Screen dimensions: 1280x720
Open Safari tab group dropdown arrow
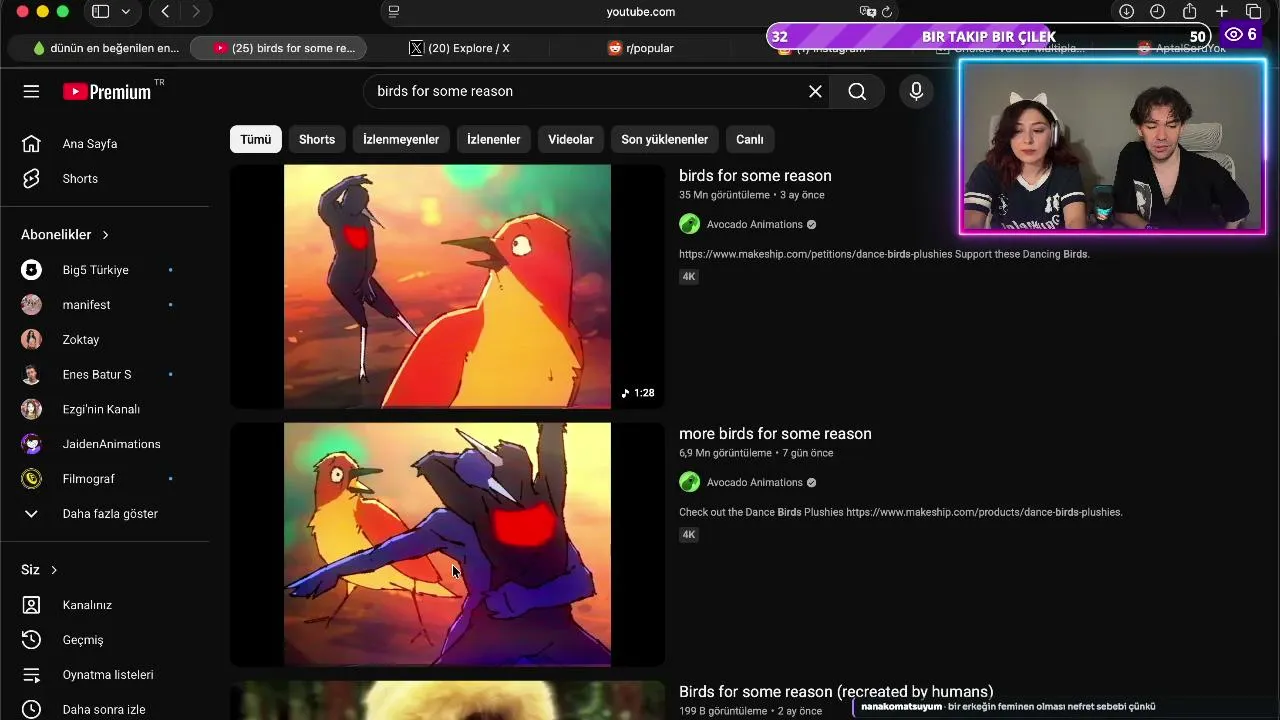tap(125, 12)
